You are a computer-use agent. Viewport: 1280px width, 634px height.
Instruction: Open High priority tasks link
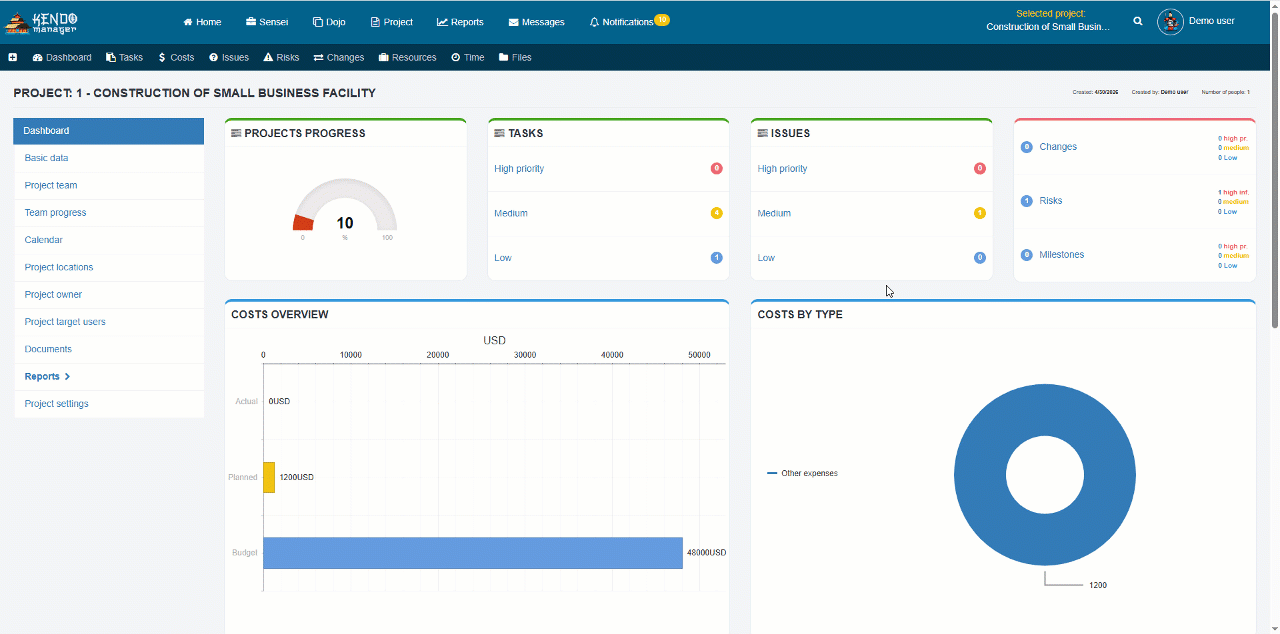click(519, 169)
